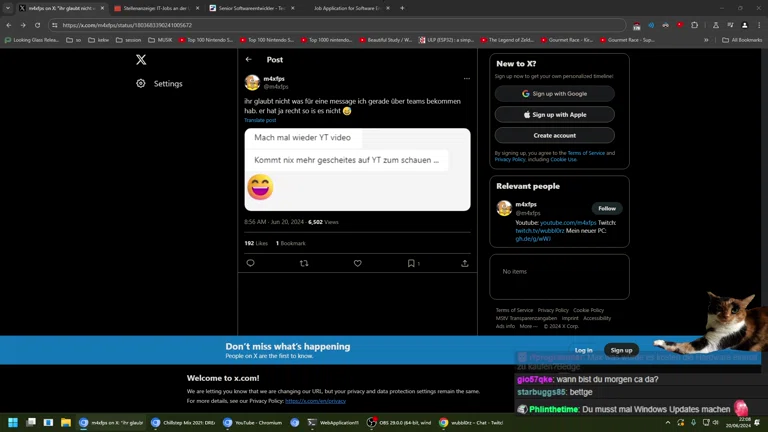Like the post with heart icon
Viewport: 768px width, 432px height.
click(357, 264)
